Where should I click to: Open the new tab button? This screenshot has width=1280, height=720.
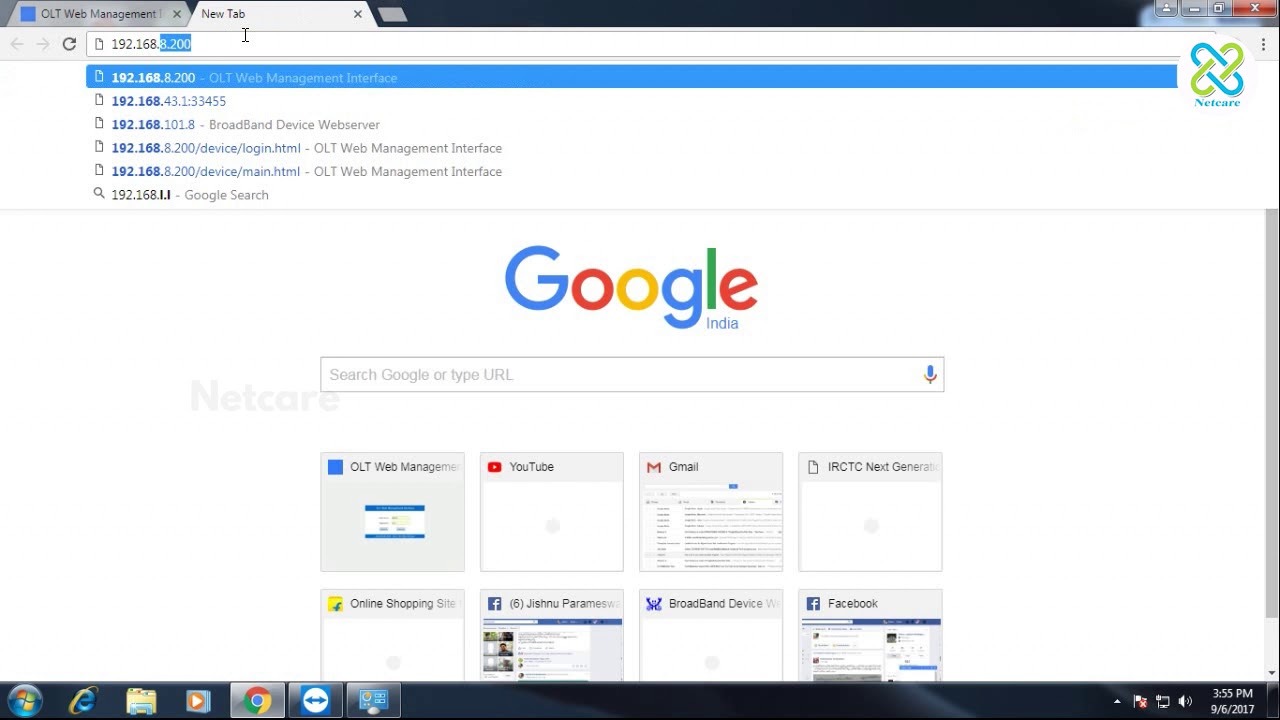(392, 14)
